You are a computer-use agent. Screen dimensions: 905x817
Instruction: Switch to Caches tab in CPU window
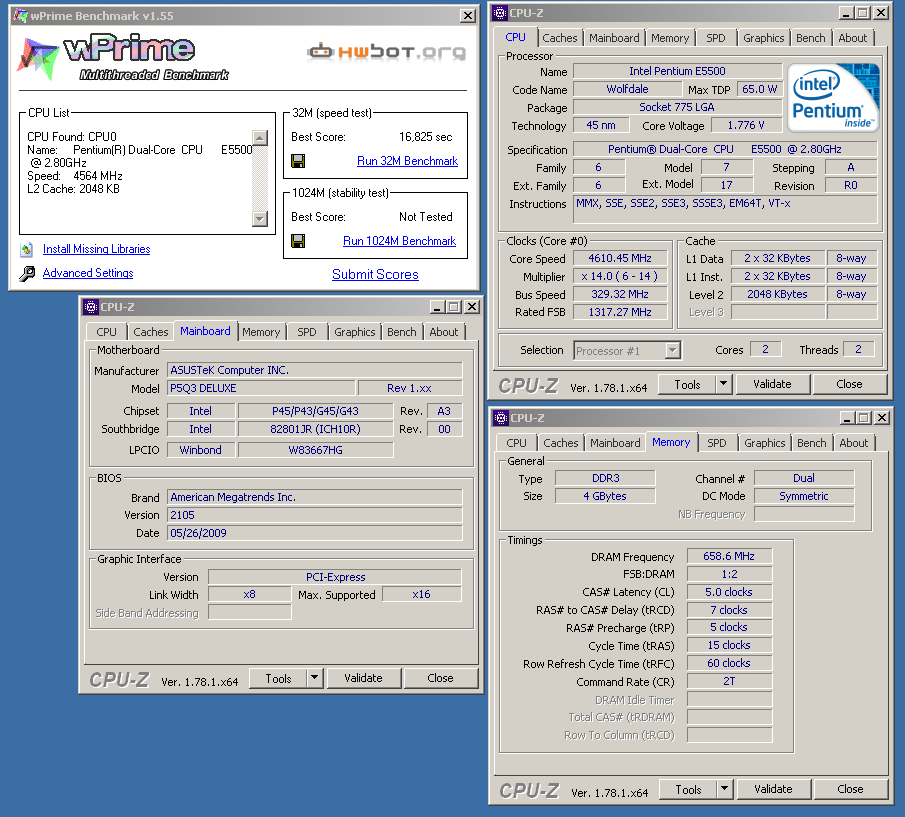point(560,38)
